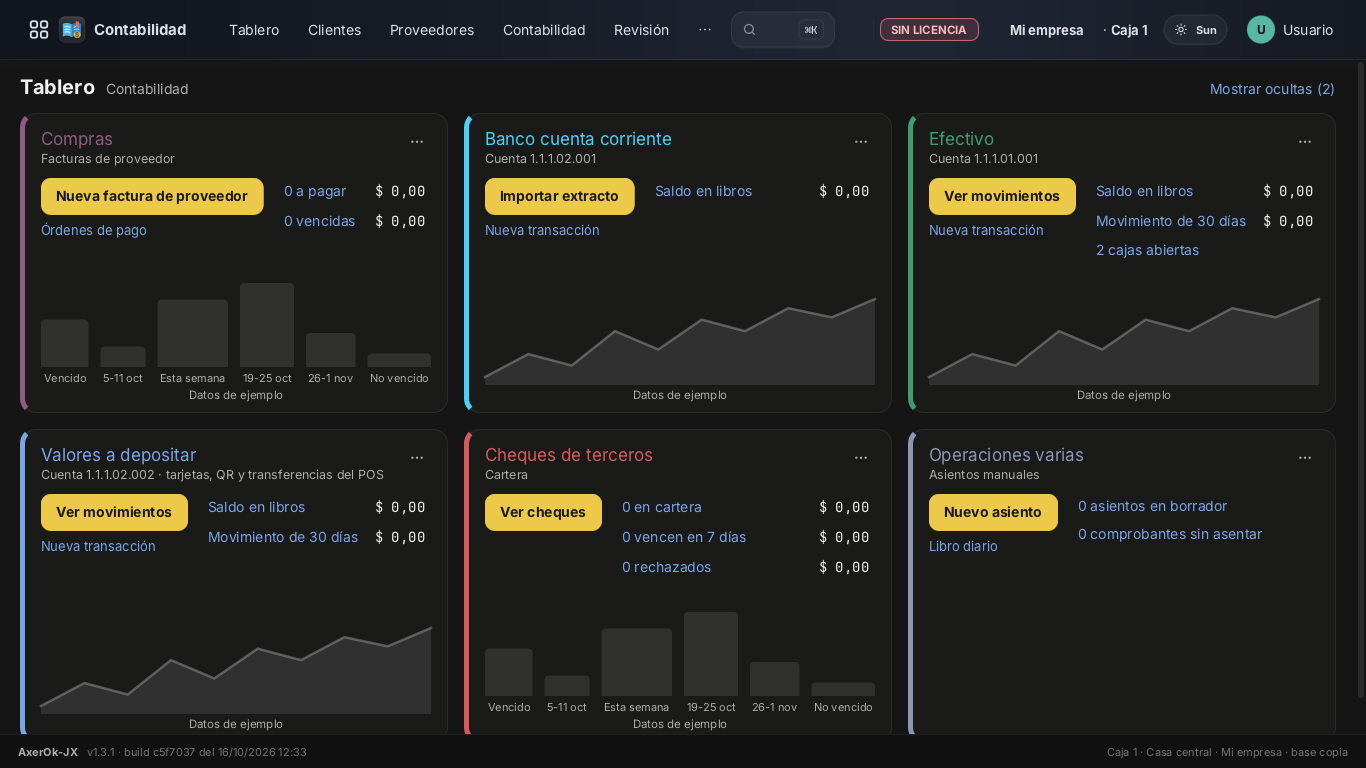Open the Efectivo card three-dot menu

pos(1305,142)
